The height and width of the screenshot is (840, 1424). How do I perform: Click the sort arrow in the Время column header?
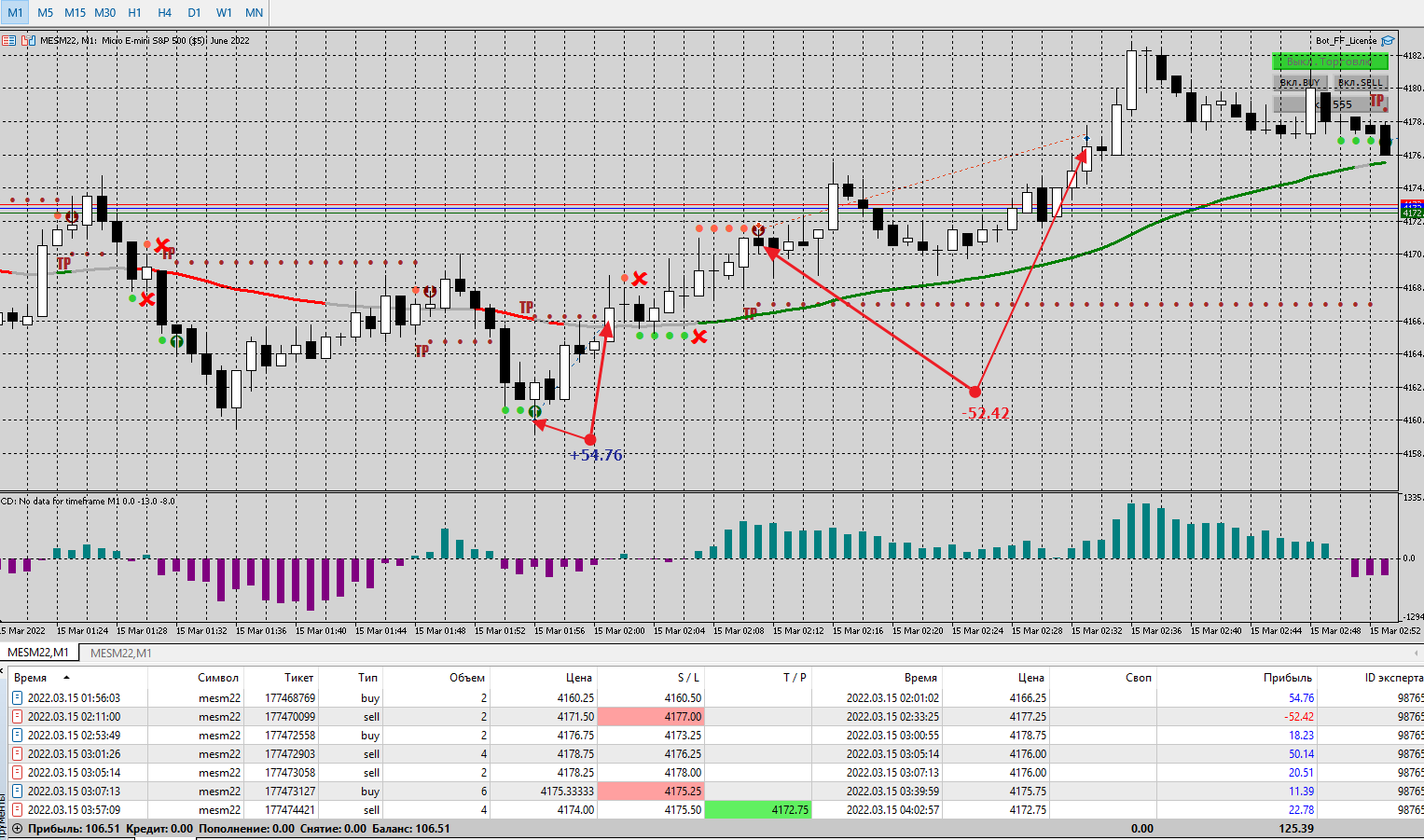(66, 678)
